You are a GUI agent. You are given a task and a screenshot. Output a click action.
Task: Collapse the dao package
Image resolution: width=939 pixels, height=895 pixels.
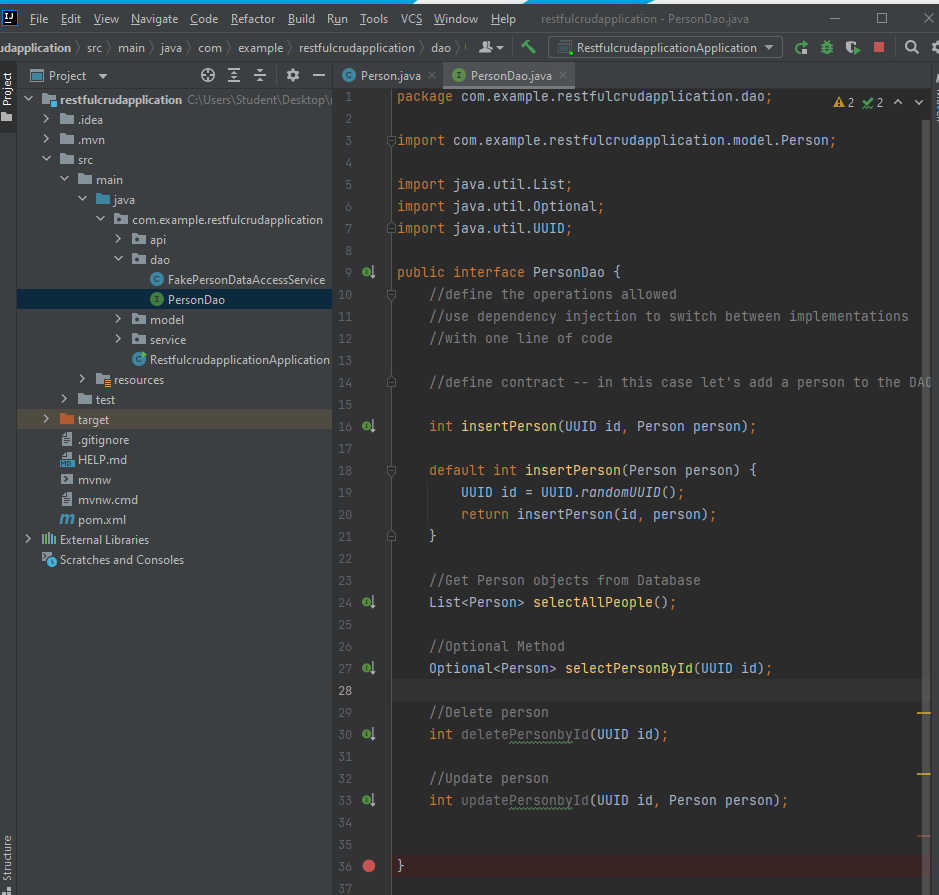click(118, 259)
